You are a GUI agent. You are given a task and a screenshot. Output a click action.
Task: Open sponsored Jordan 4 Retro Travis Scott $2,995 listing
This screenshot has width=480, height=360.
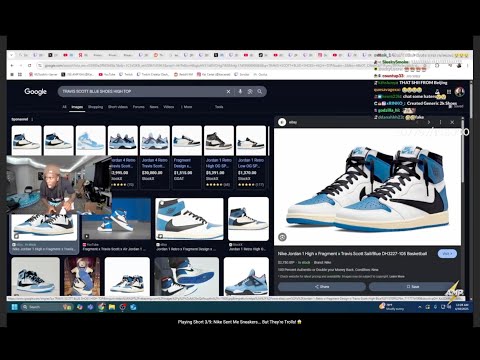click(123, 157)
